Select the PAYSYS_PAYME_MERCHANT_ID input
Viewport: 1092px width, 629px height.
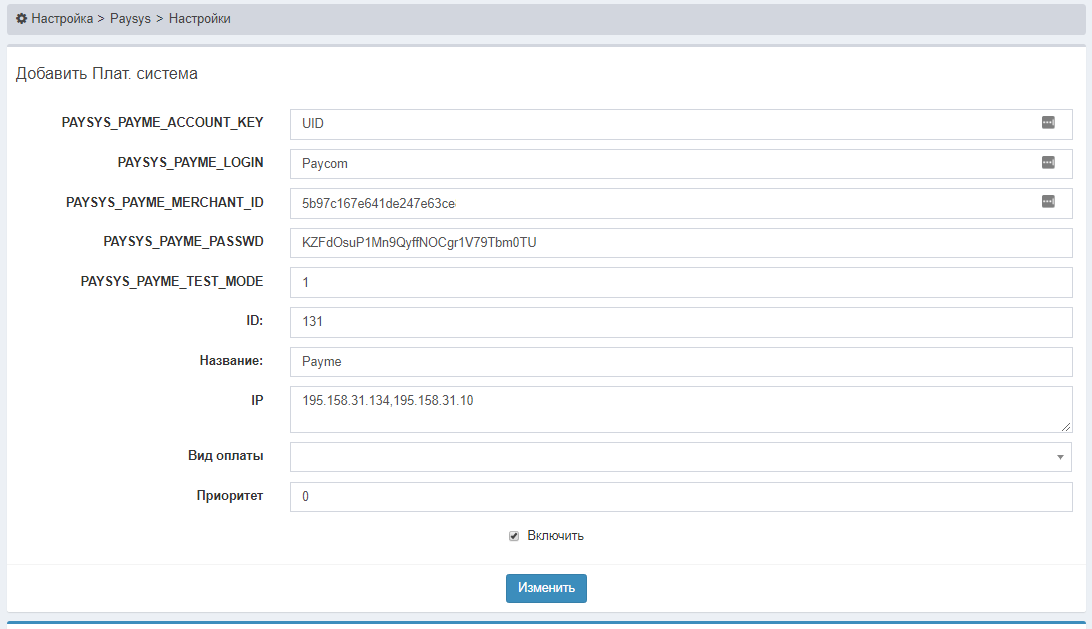tap(660, 203)
